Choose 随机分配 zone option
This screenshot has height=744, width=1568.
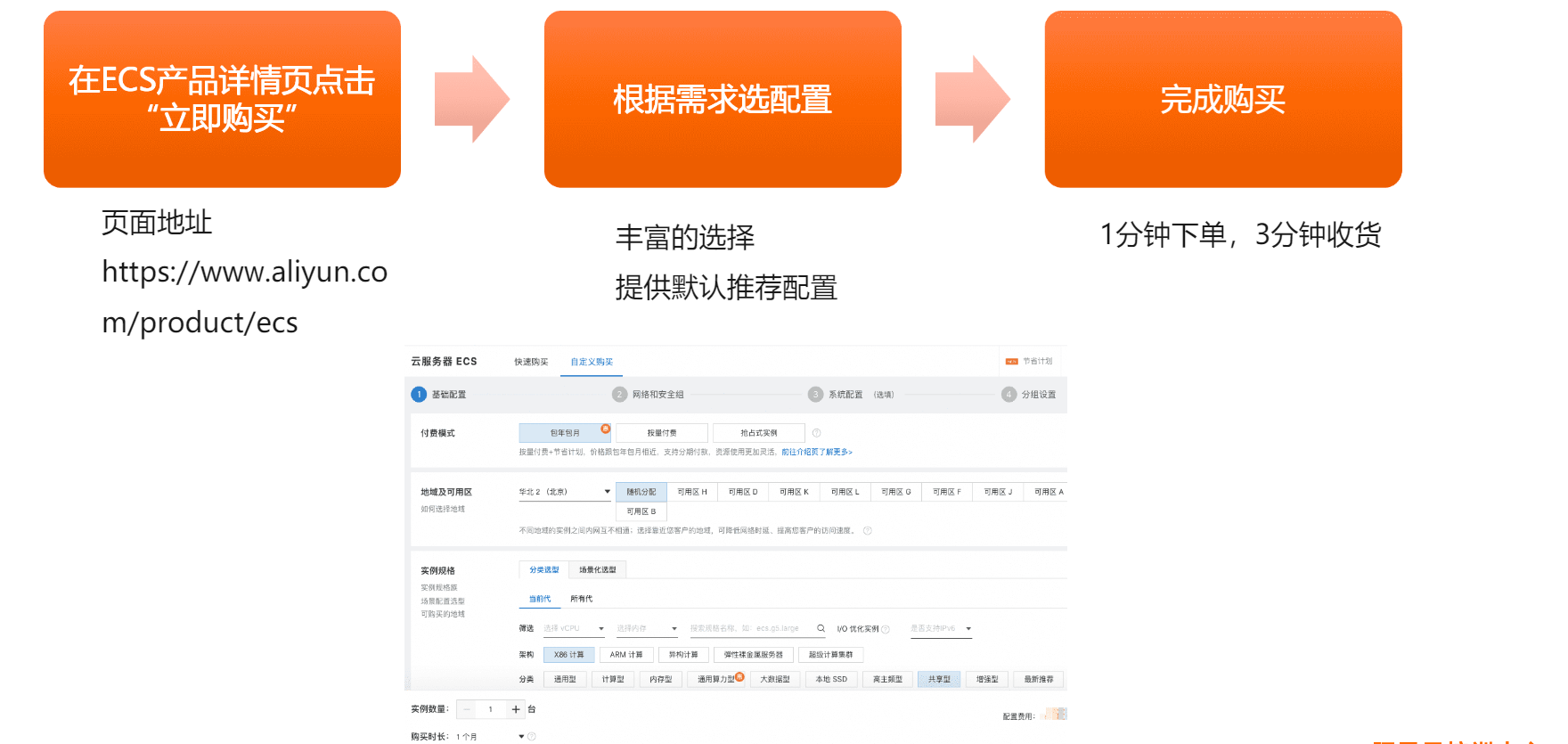click(x=641, y=492)
